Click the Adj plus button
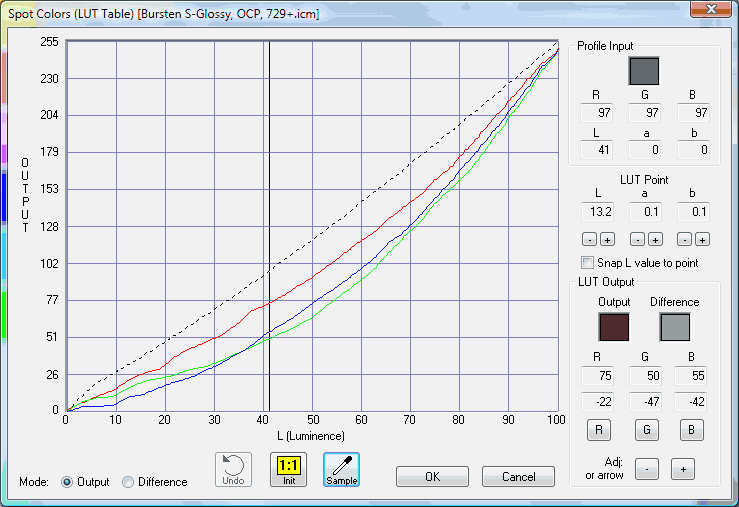739x507 pixels. pyautogui.click(x=683, y=469)
